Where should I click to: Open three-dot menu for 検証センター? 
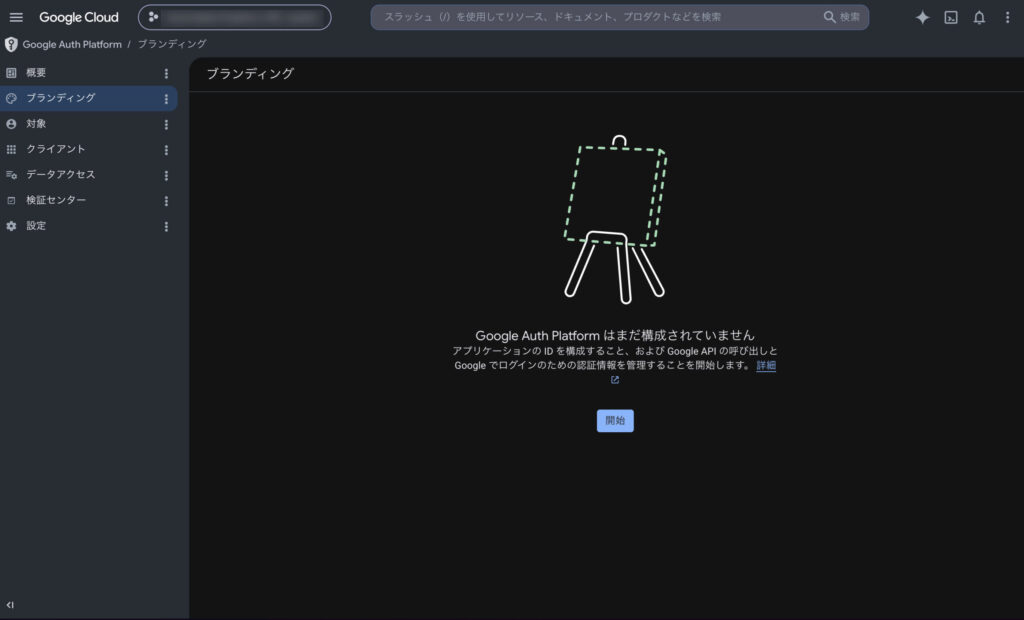coord(166,201)
